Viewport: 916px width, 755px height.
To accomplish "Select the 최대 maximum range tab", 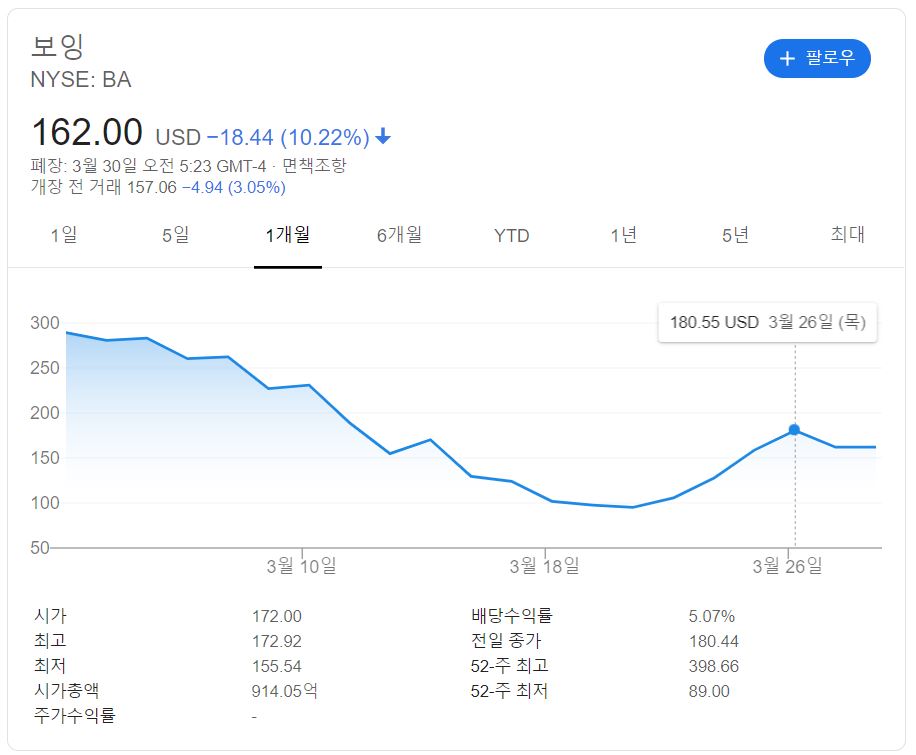I will (847, 234).
